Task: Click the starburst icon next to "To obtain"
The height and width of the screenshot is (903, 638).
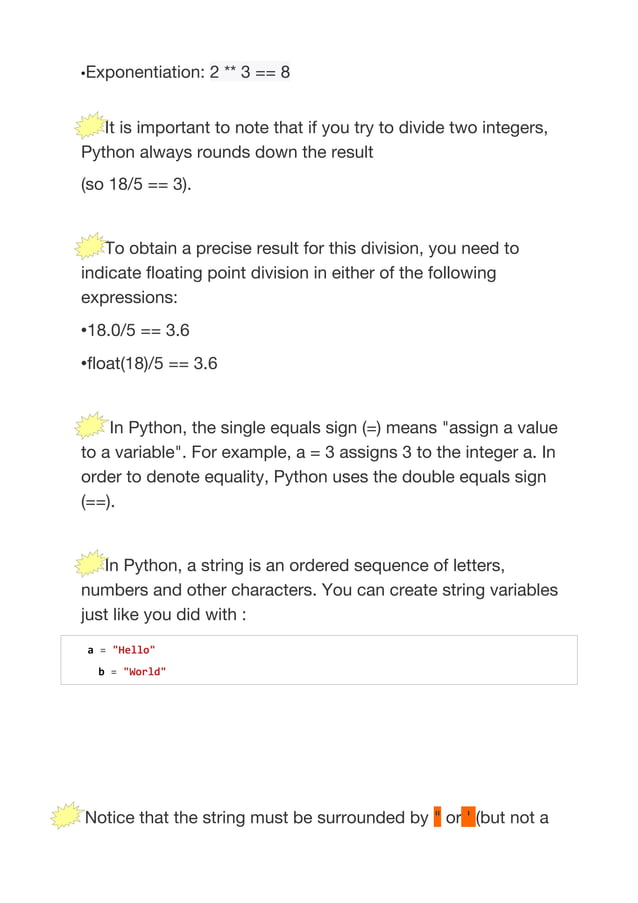Action: [x=90, y=246]
